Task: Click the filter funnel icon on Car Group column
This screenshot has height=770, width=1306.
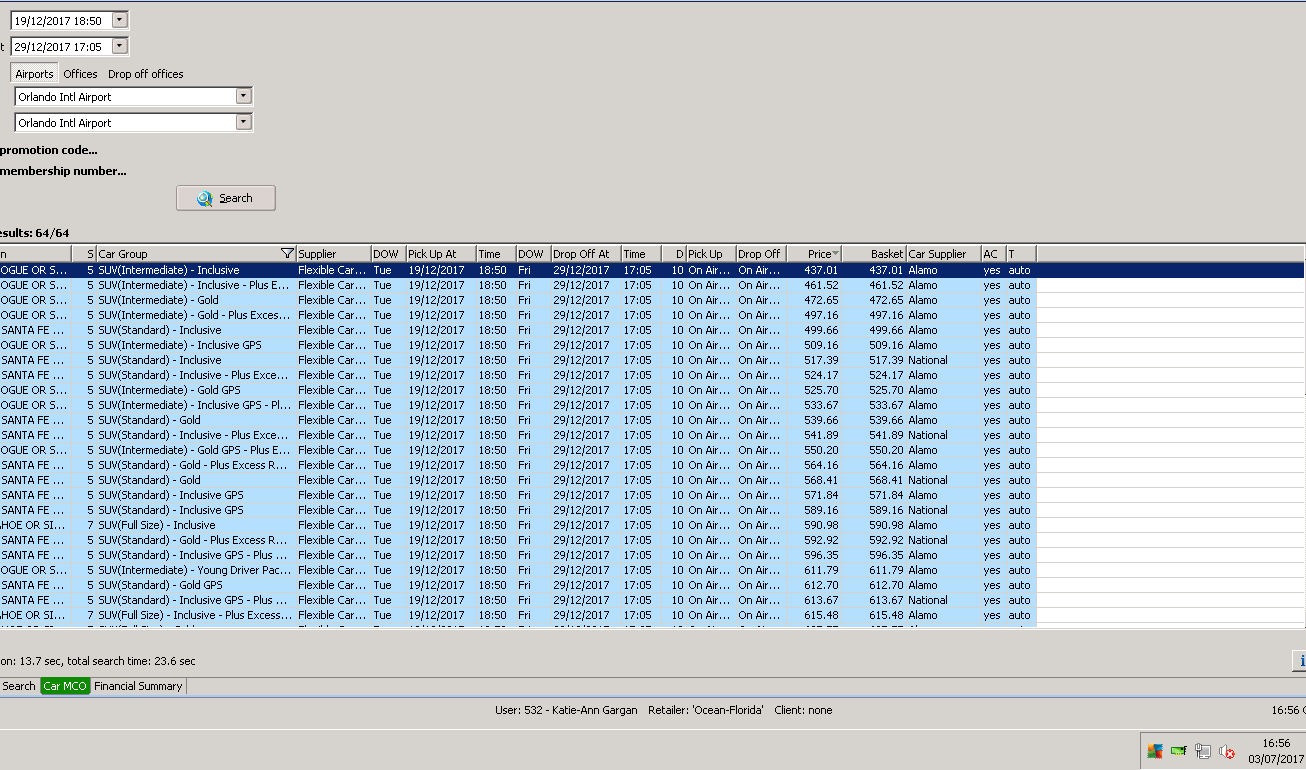Action: [x=287, y=254]
